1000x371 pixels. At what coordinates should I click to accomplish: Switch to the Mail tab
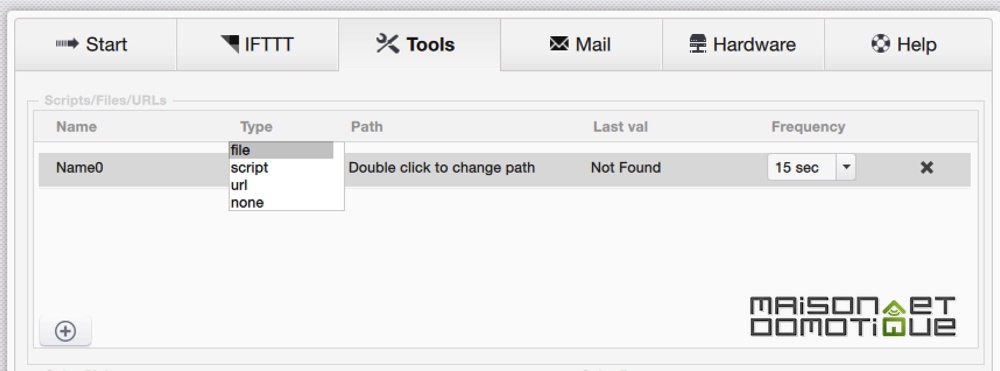[581, 44]
